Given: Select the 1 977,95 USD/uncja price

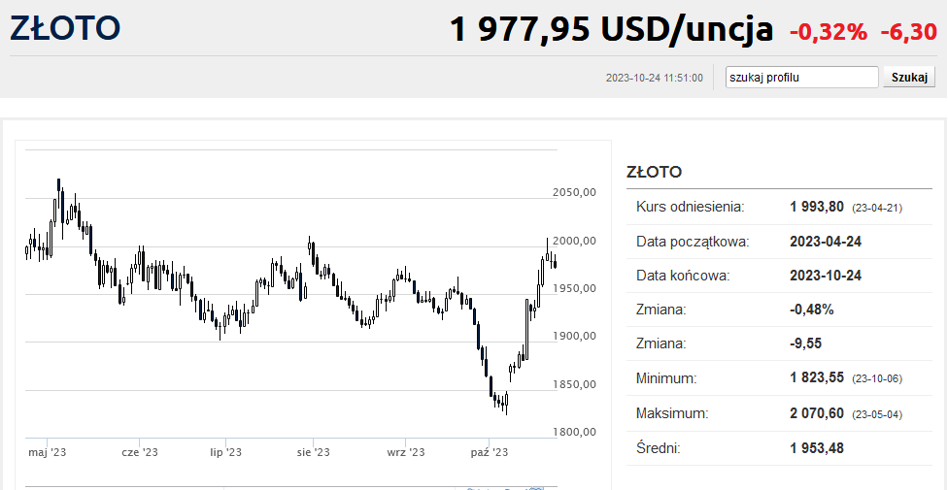Looking at the screenshot, I should (x=611, y=30).
